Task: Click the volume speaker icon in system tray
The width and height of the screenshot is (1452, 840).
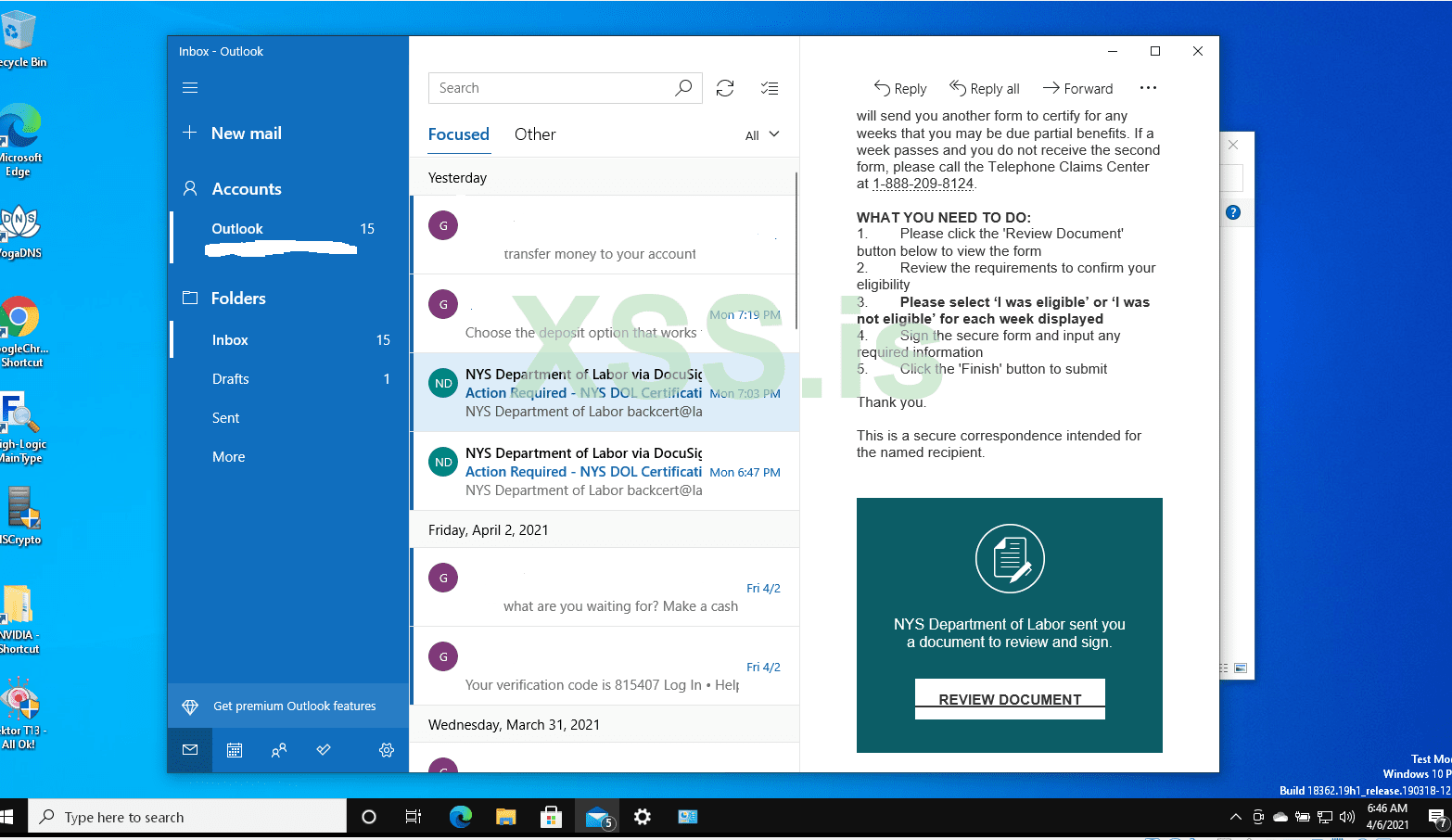Action: pyautogui.click(x=1347, y=817)
